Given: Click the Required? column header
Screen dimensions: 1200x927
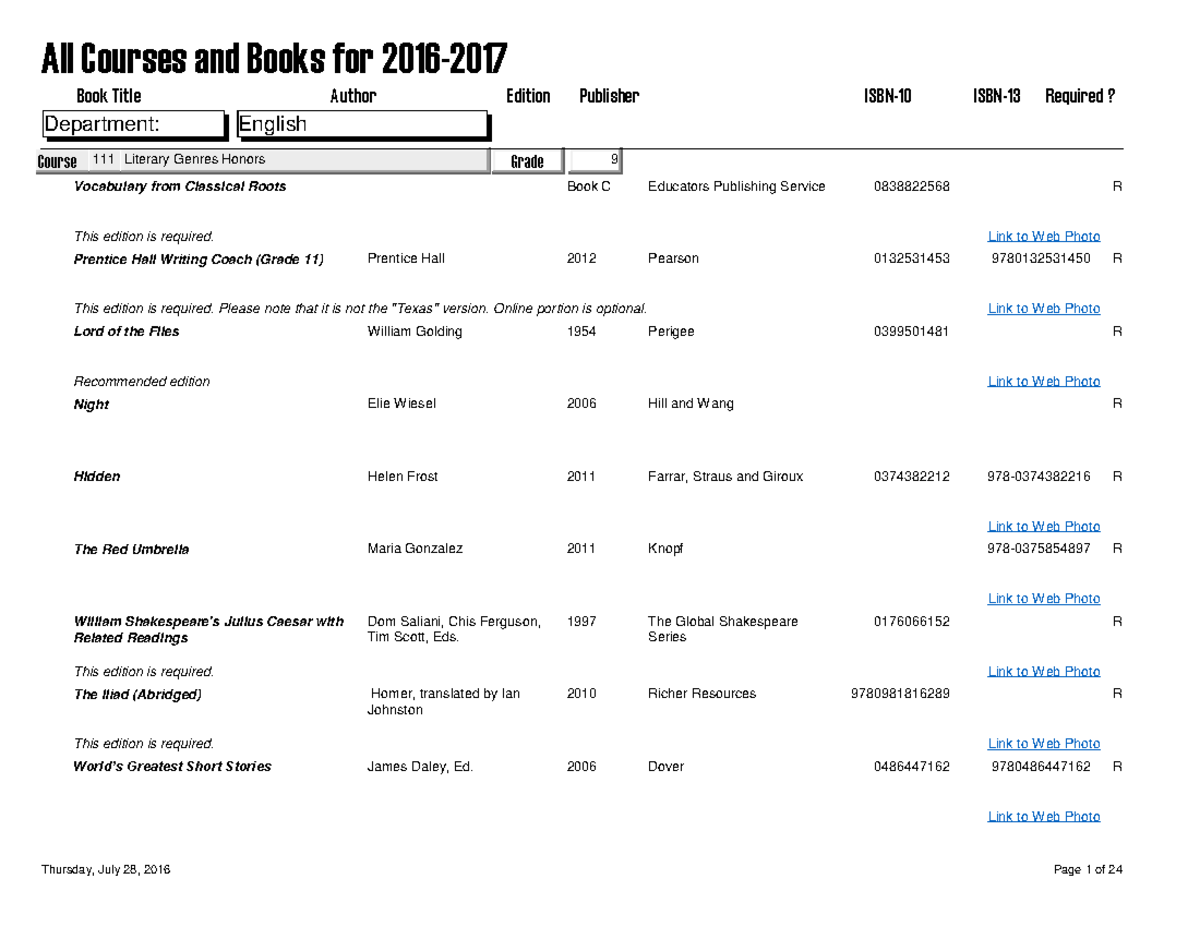Looking at the screenshot, I should (1080, 95).
